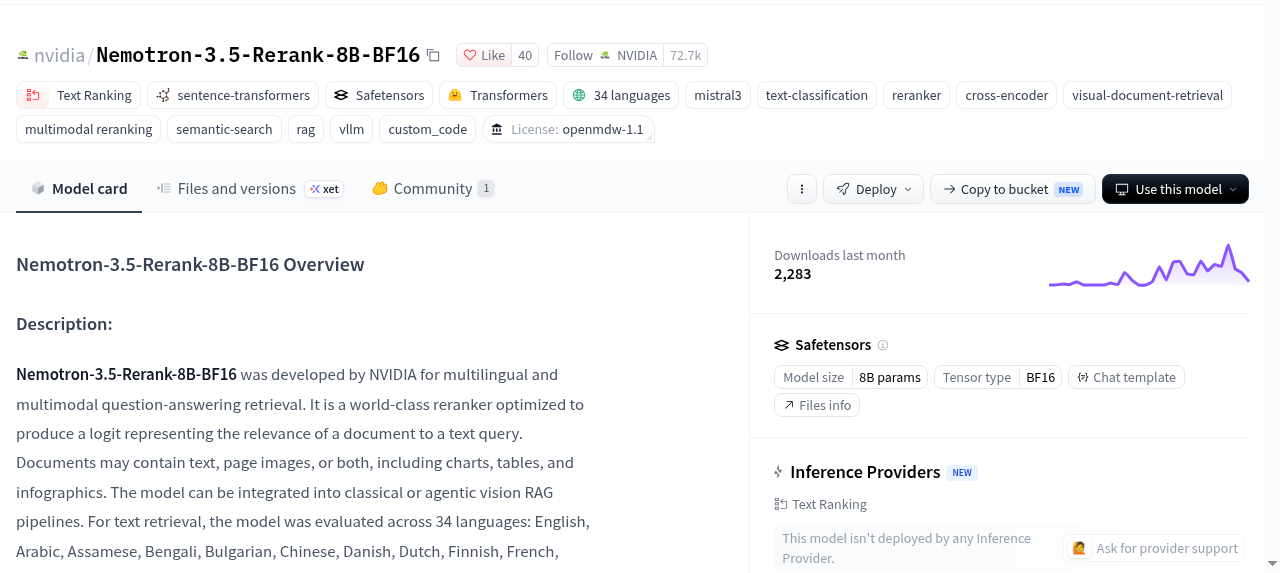Select the Transformers library tag
Viewport: 1280px width, 573px height.
pyautogui.click(x=498, y=95)
